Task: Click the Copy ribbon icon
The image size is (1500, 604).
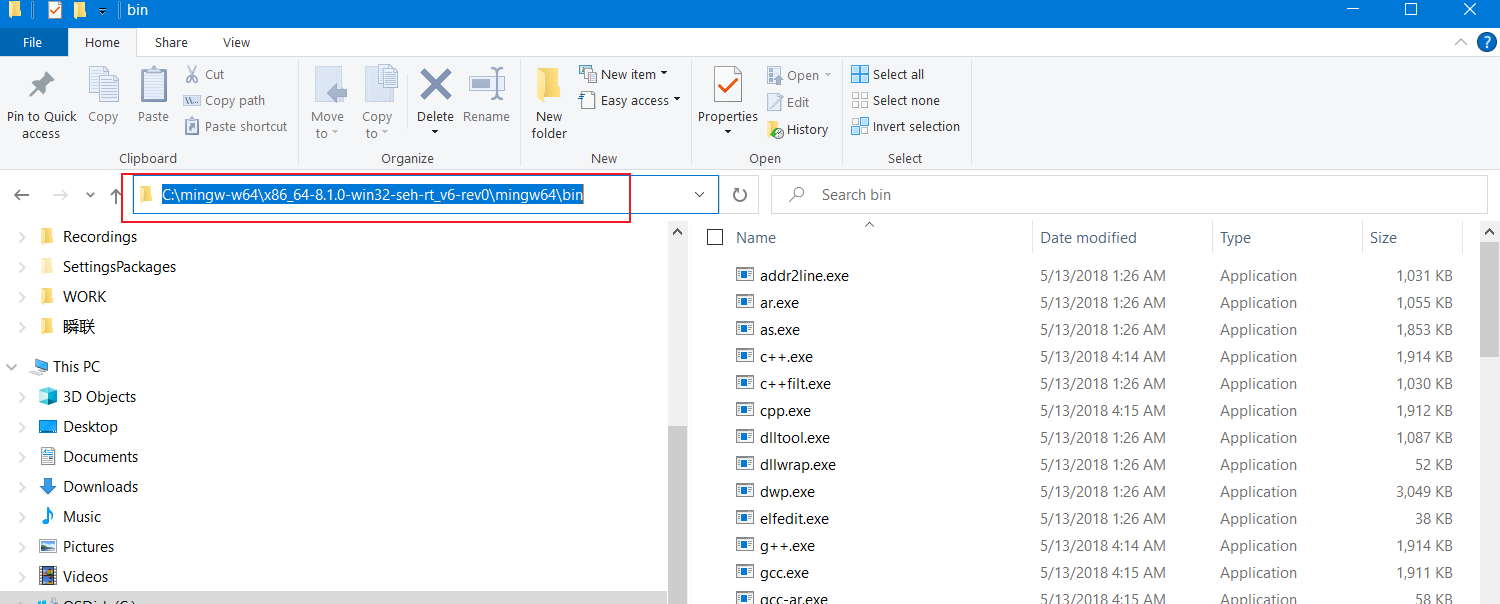Action: pyautogui.click(x=103, y=85)
